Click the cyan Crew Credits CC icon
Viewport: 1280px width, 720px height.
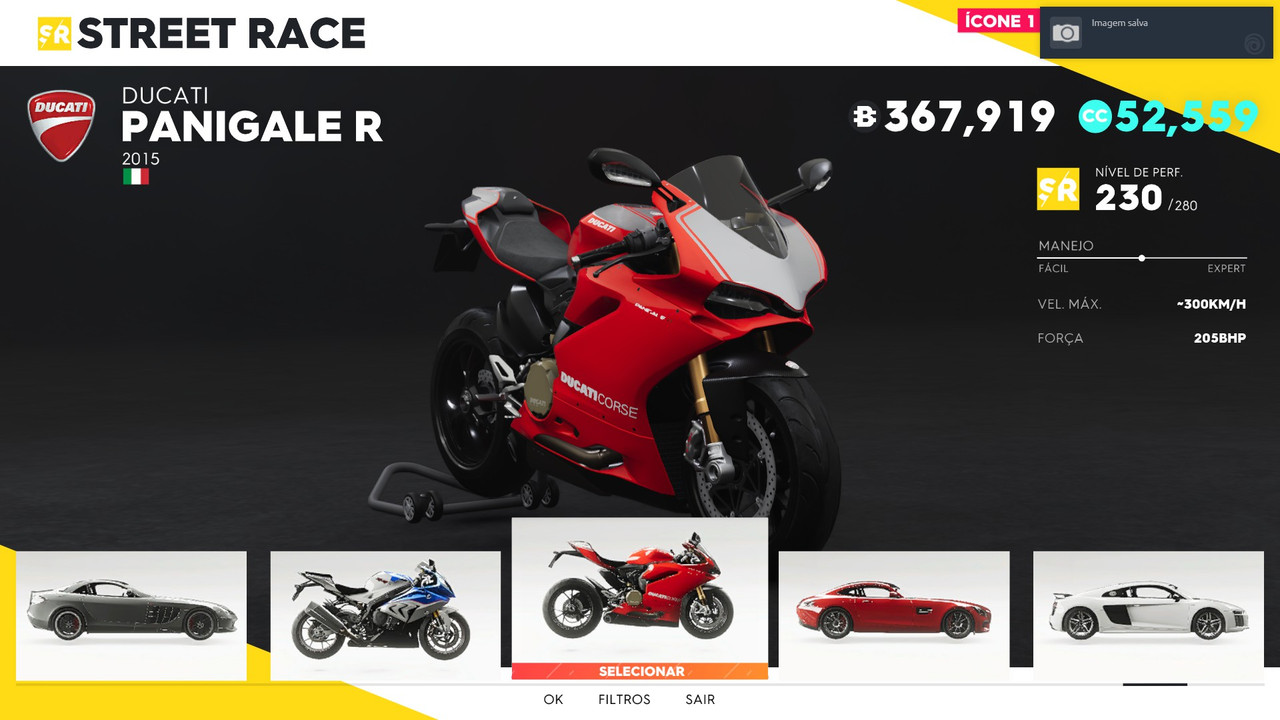click(1096, 117)
